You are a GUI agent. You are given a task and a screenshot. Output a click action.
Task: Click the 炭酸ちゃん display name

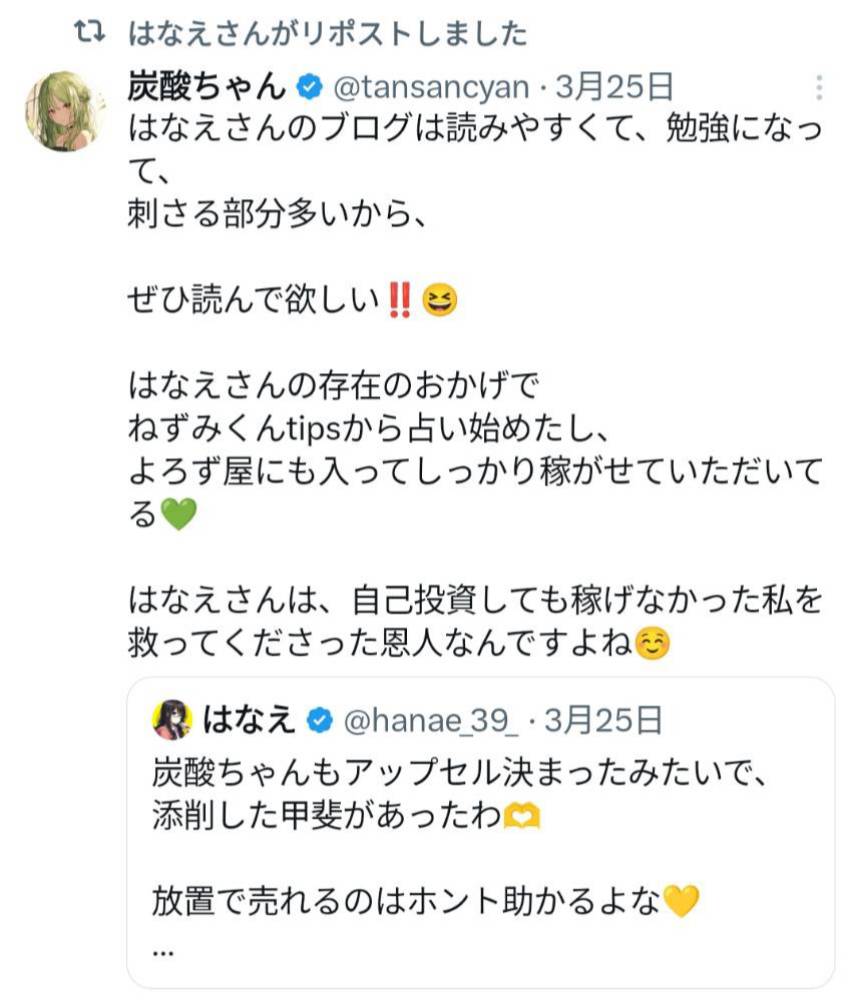coord(207,87)
